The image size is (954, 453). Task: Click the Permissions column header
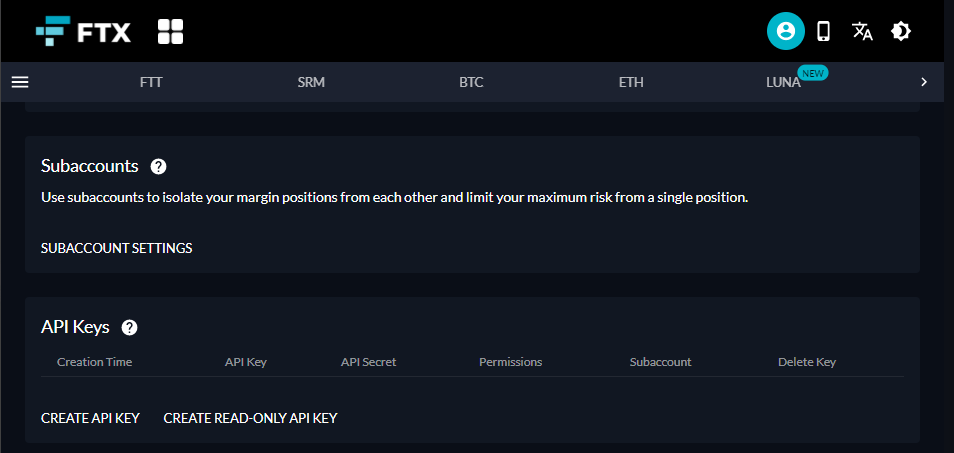click(x=510, y=362)
